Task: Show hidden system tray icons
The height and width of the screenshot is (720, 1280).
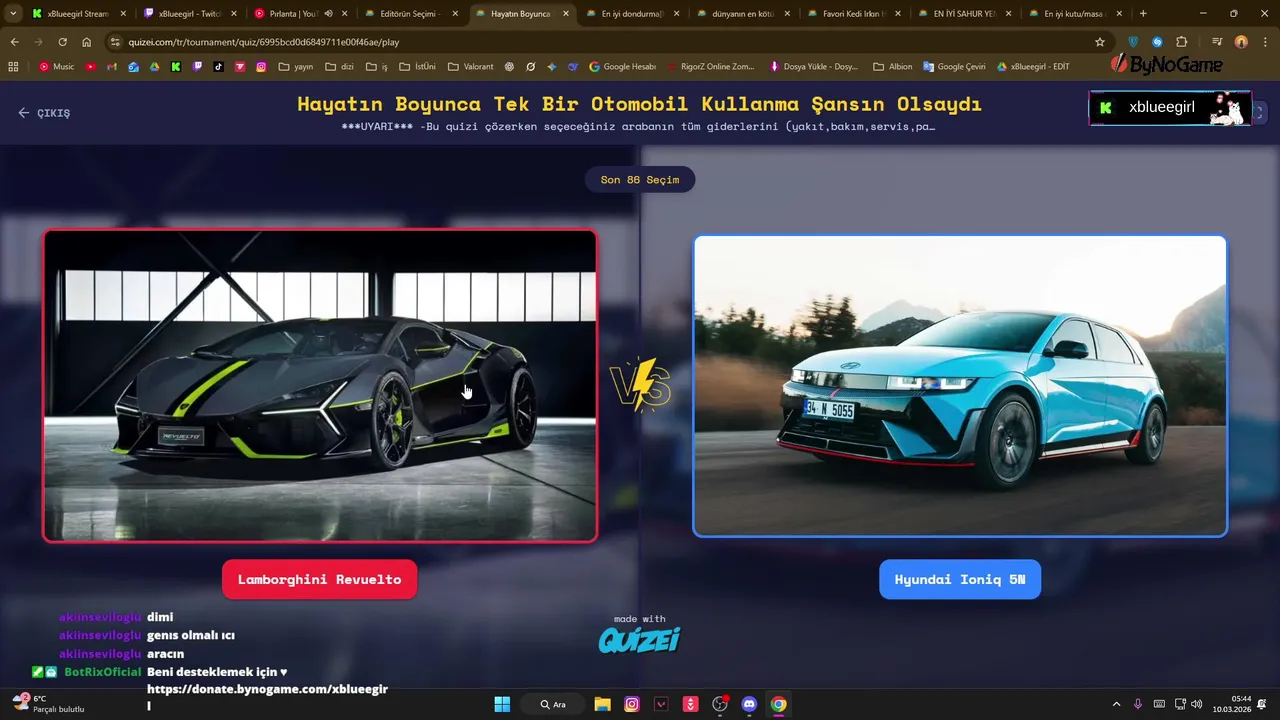Action: (x=1116, y=704)
